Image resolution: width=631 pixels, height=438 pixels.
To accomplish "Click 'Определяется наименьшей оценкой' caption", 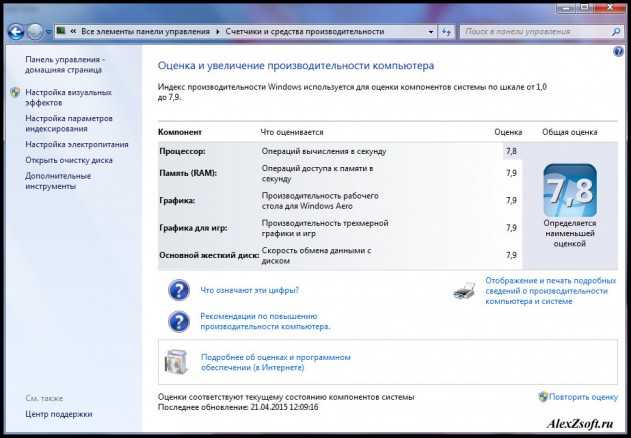I will (x=569, y=233).
